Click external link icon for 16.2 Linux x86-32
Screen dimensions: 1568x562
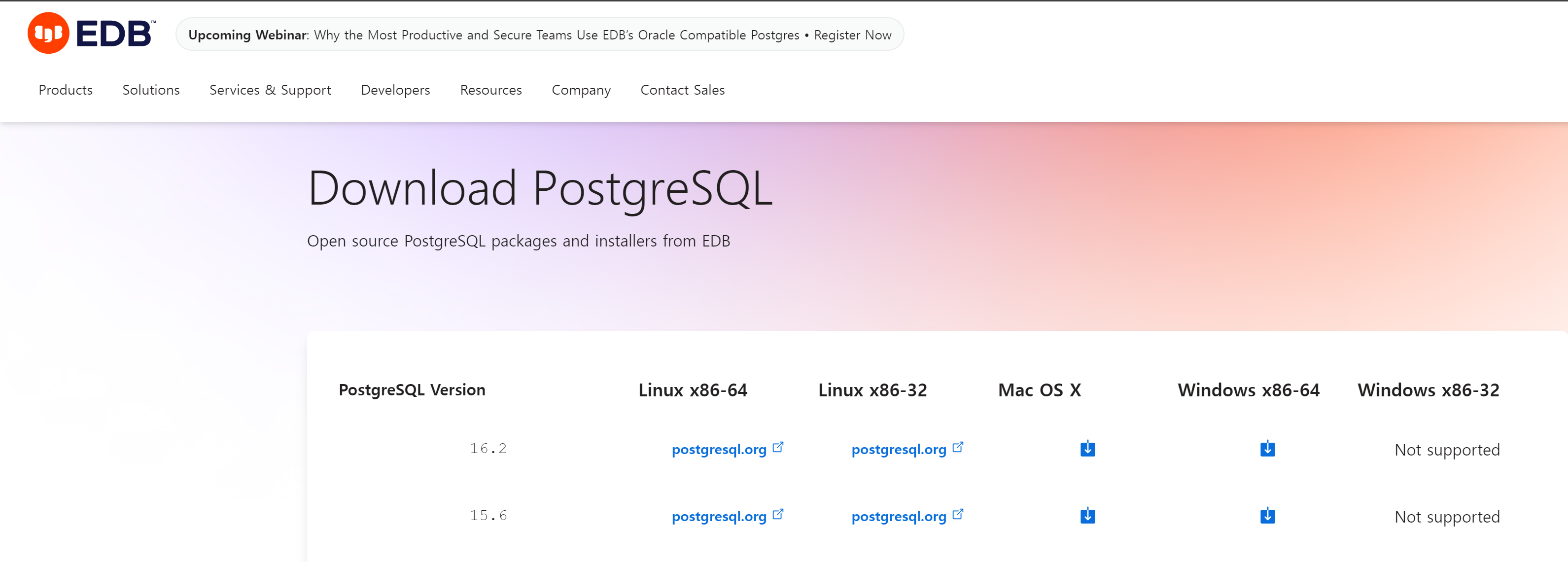[957, 448]
